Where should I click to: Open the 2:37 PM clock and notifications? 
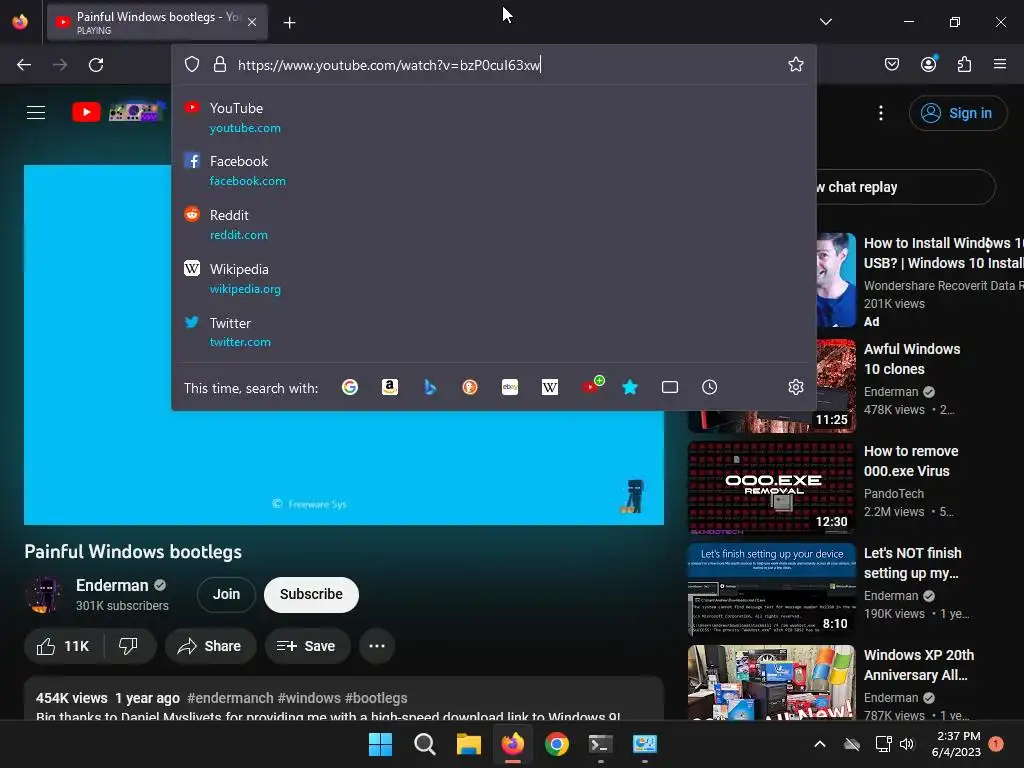956,744
